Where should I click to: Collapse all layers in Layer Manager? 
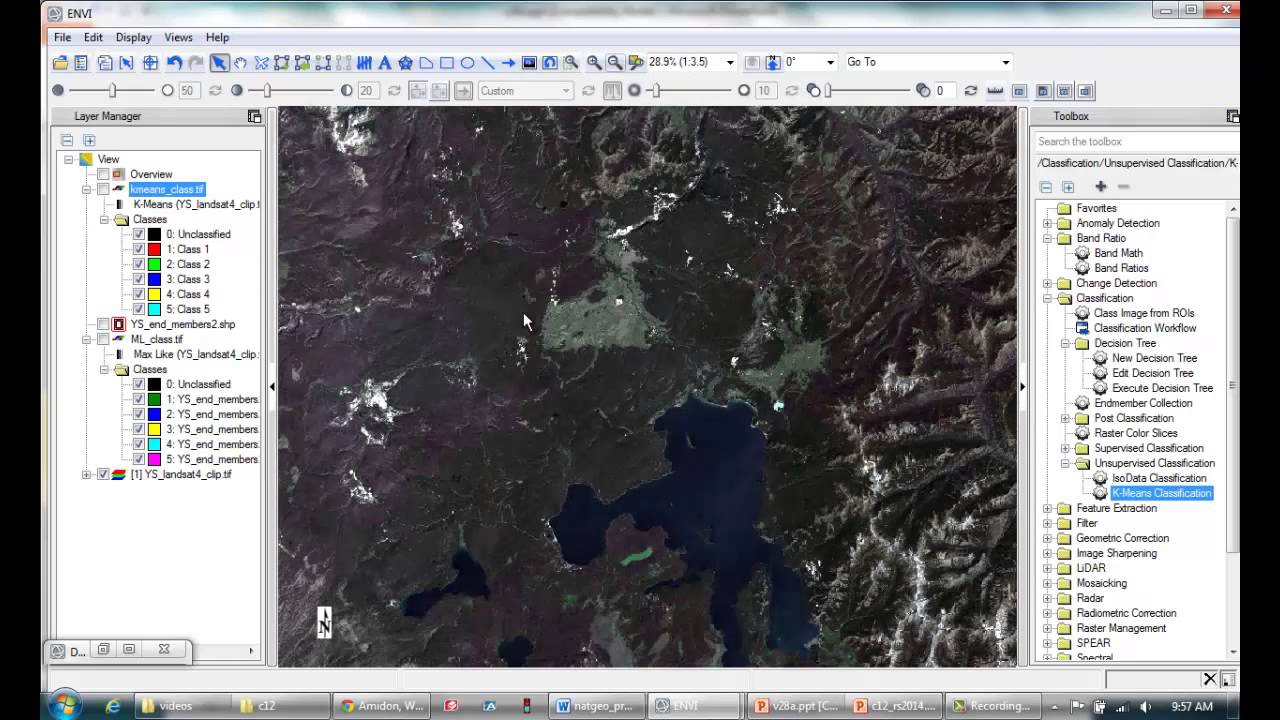[x=67, y=140]
